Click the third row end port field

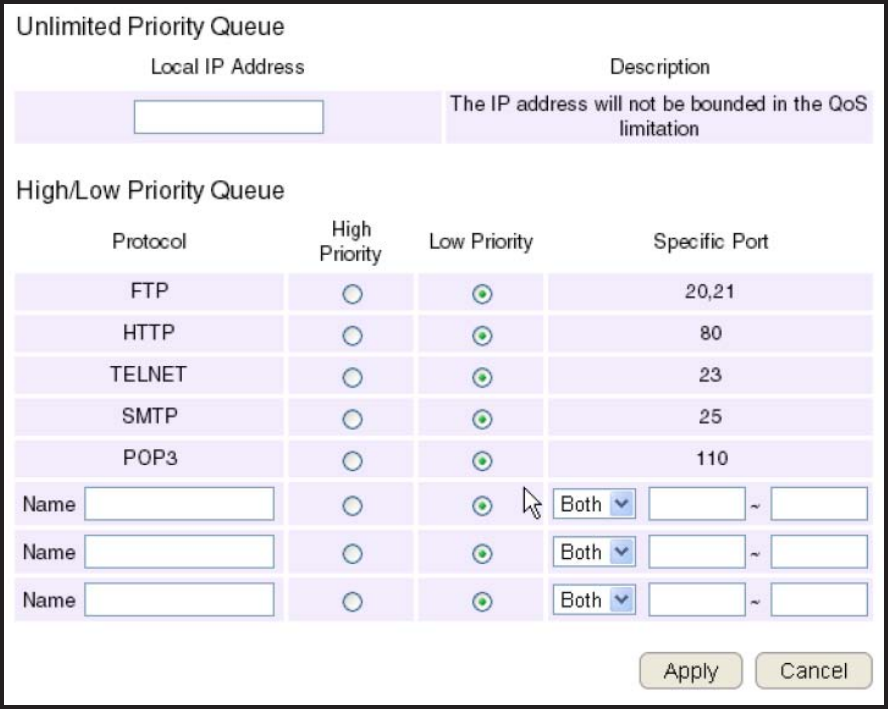coord(819,600)
